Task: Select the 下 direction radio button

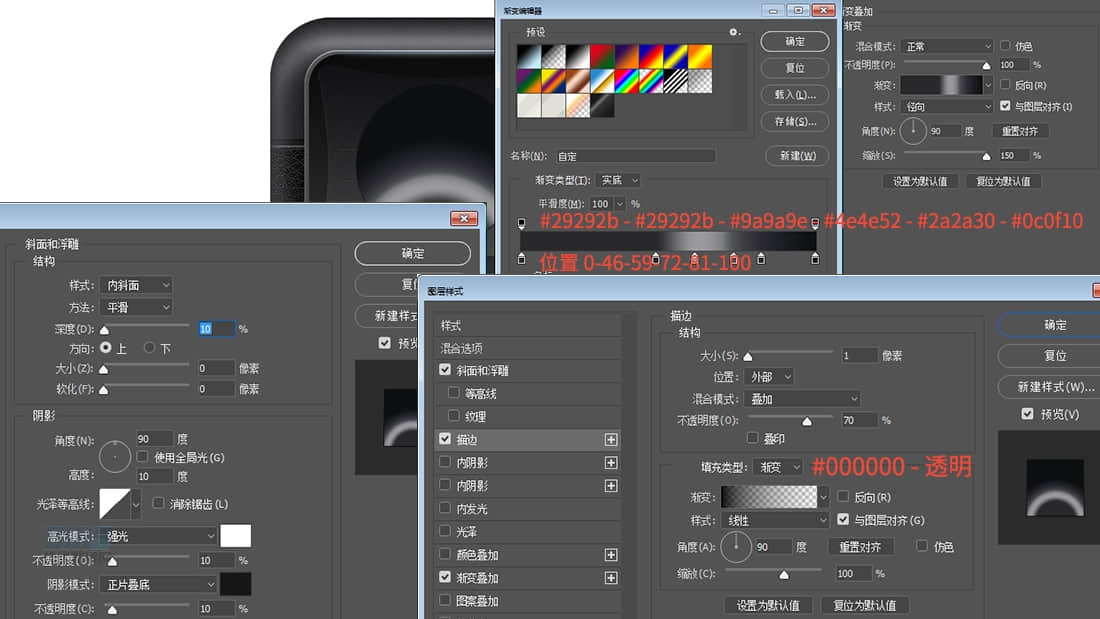Action: 149,347
